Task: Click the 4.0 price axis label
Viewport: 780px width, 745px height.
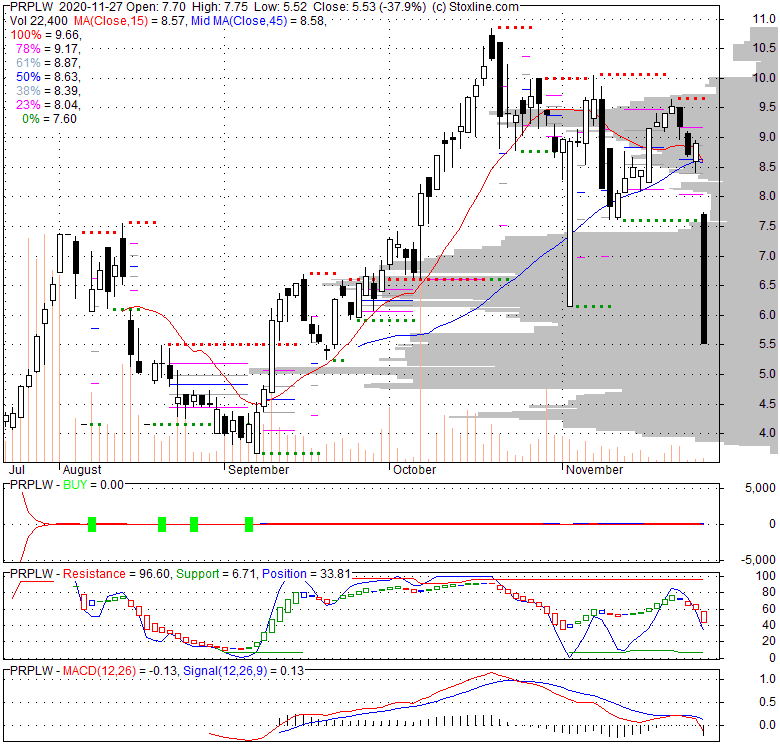Action: point(767,433)
